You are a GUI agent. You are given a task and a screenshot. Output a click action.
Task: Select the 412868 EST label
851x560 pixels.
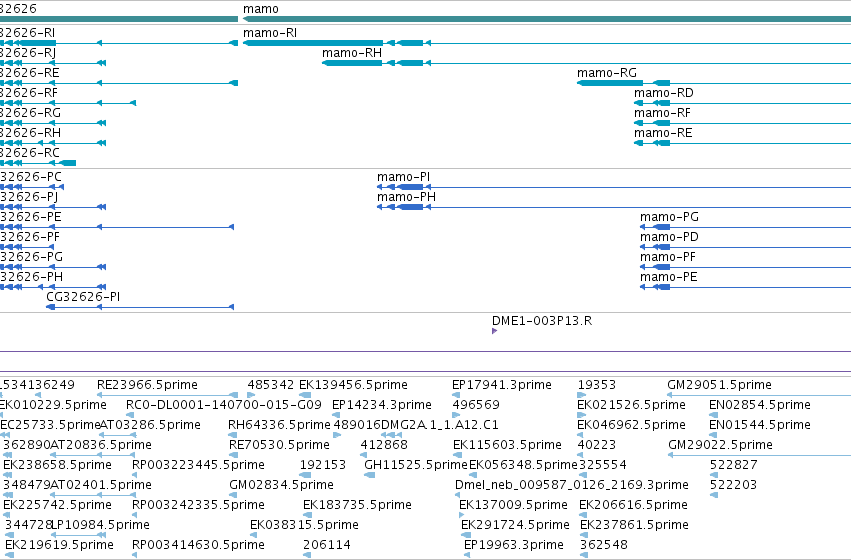point(384,445)
